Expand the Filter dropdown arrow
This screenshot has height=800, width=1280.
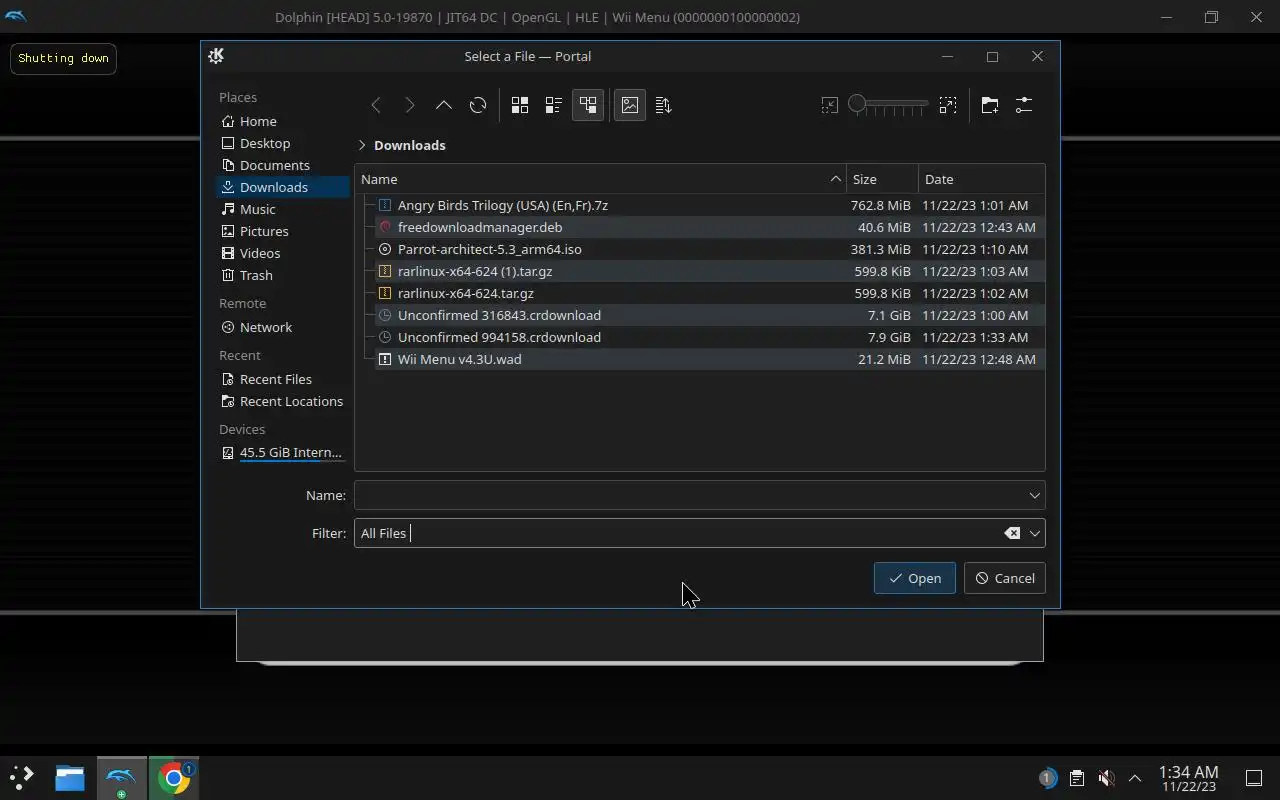click(1035, 533)
